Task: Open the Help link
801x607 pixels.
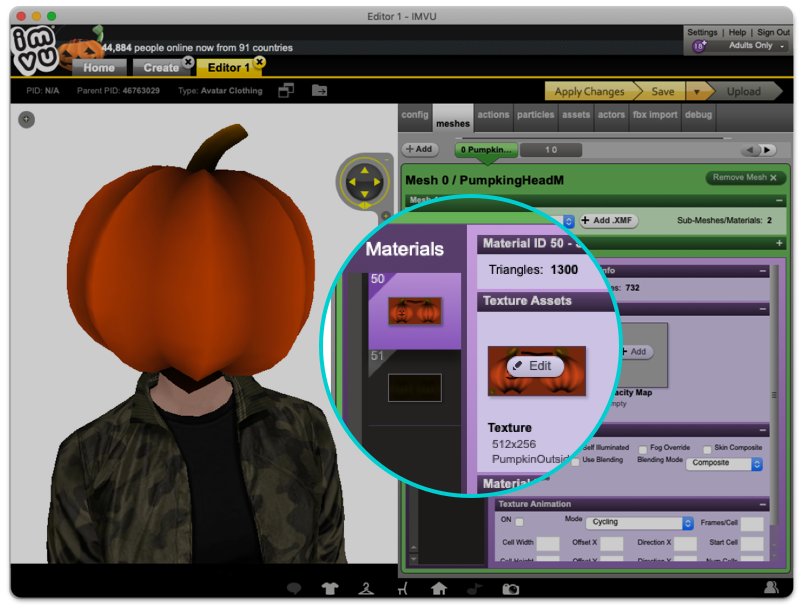Action: tap(737, 32)
